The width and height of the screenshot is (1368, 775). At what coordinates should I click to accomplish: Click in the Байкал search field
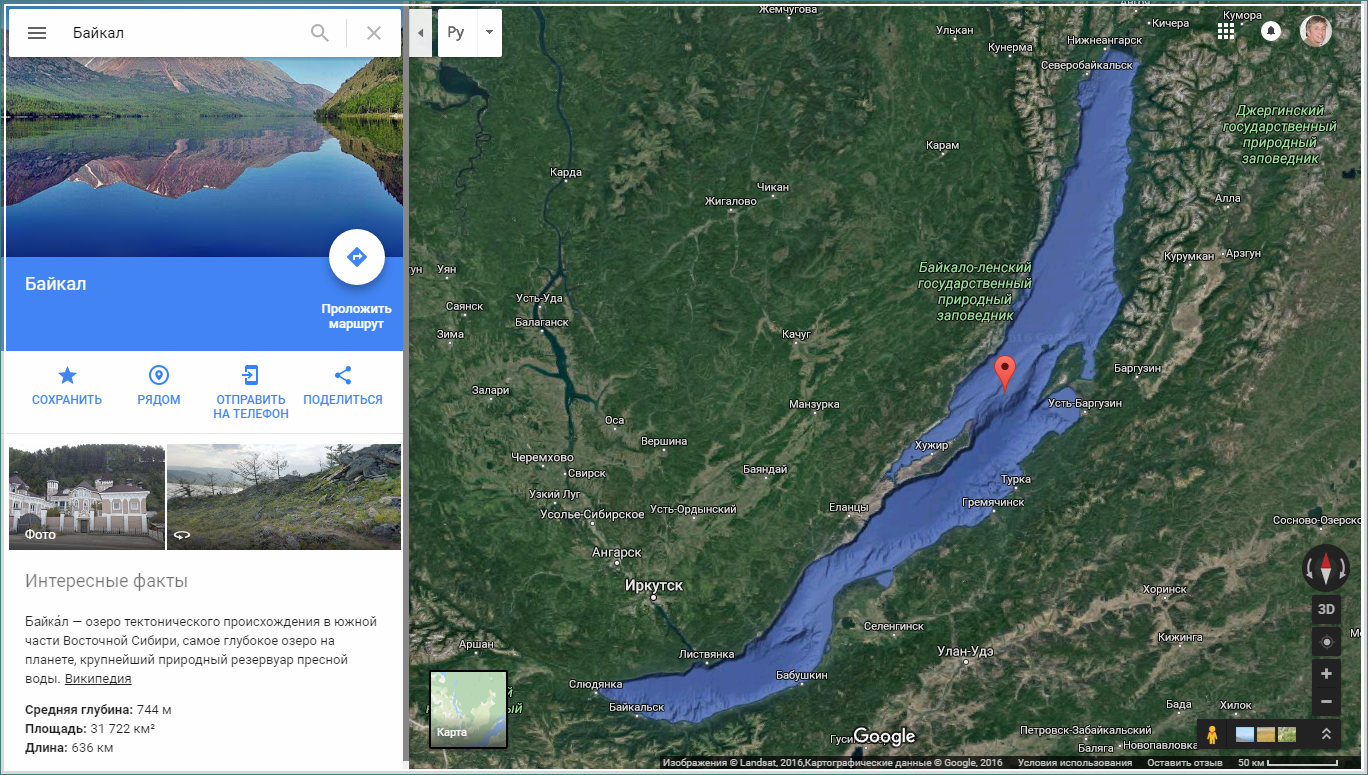(185, 33)
